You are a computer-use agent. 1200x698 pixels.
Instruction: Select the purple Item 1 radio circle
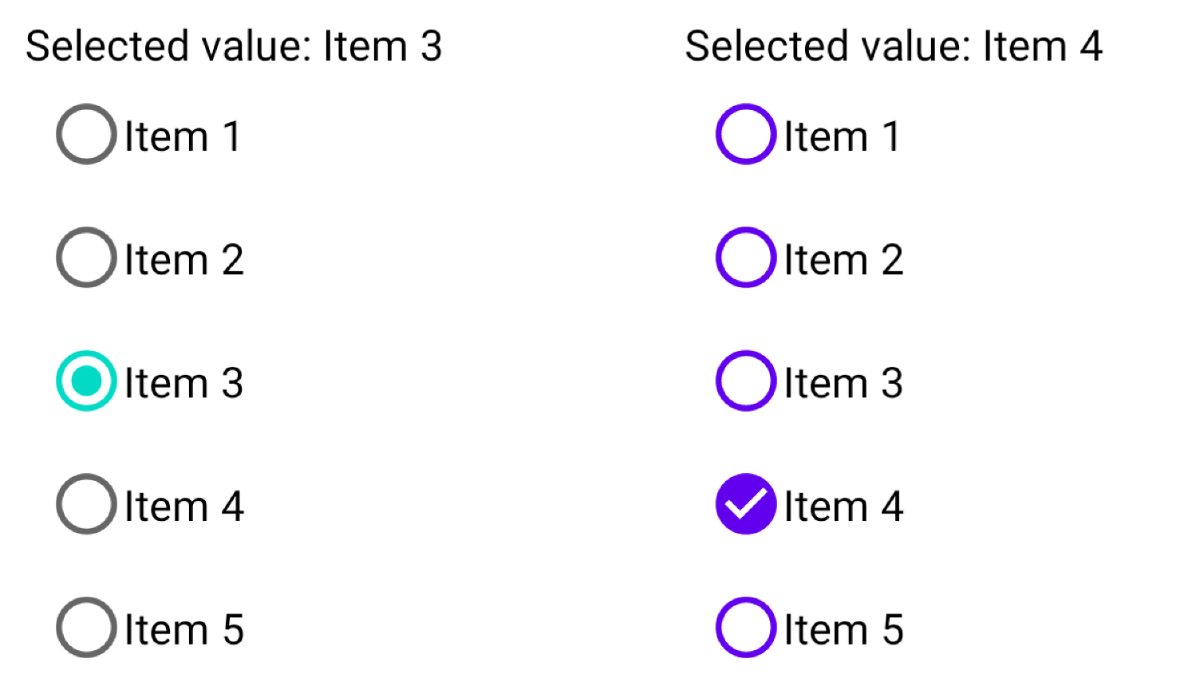coord(746,135)
